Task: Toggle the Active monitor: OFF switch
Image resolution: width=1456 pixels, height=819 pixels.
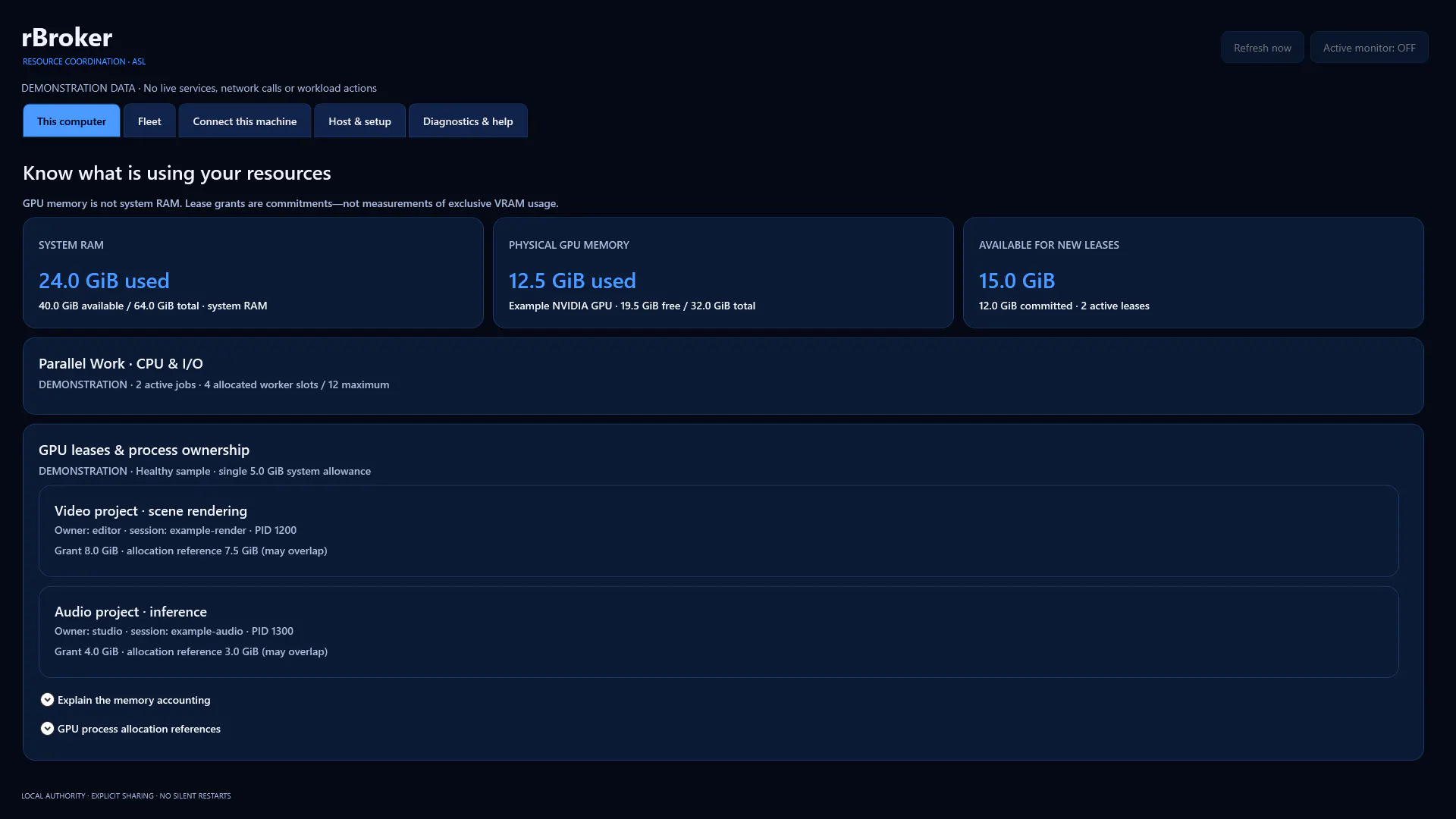Action: 1369,47
